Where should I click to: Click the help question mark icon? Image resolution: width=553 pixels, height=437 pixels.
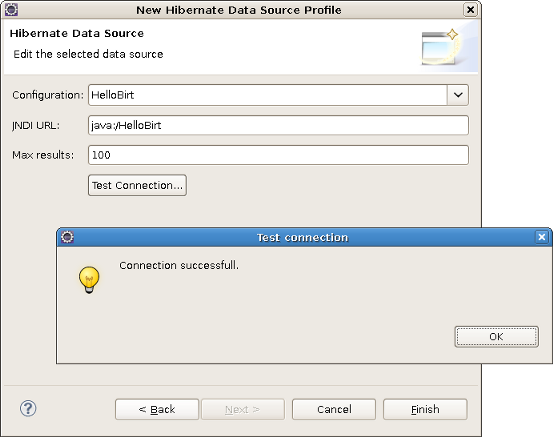(x=28, y=408)
